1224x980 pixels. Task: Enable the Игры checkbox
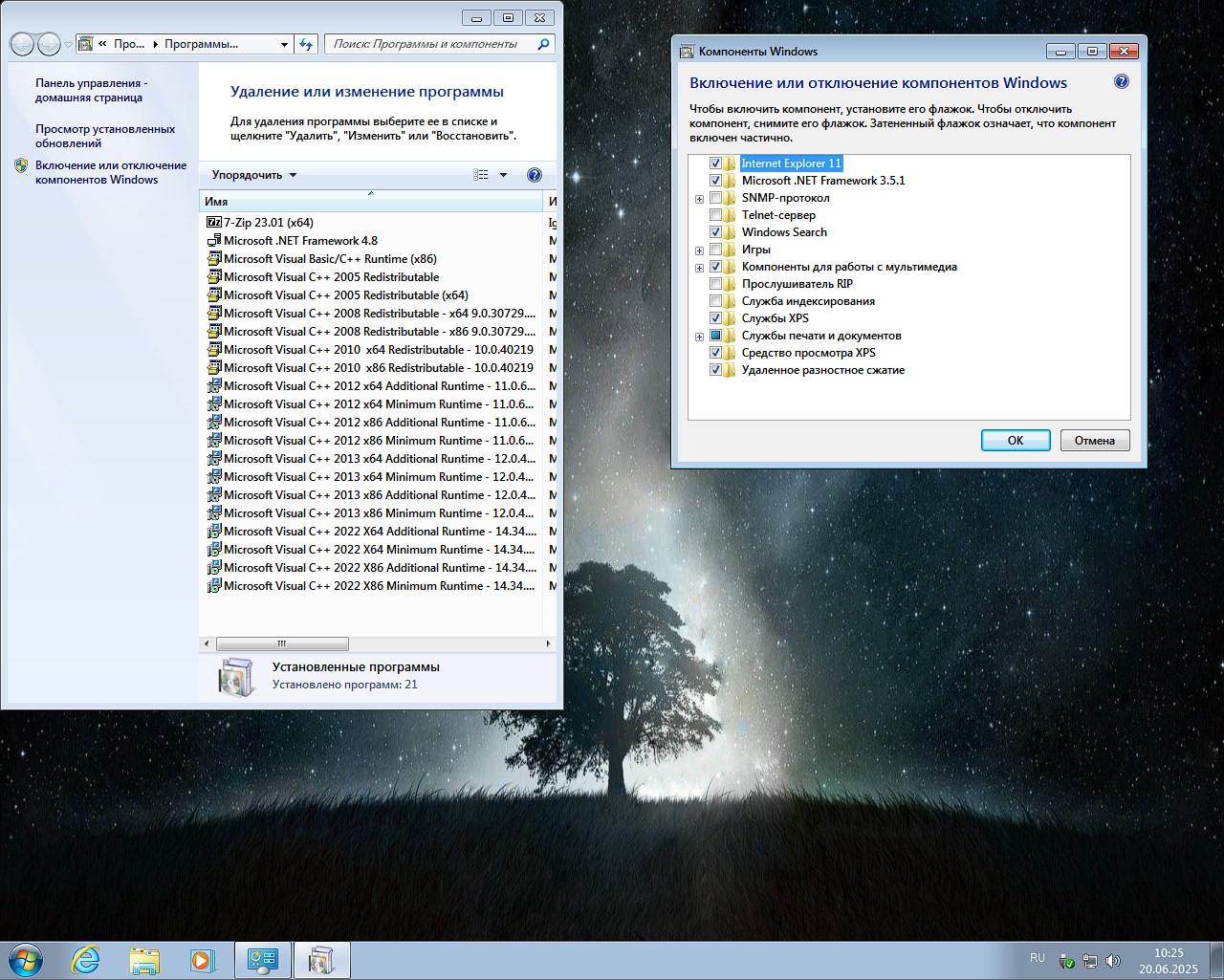tap(715, 250)
